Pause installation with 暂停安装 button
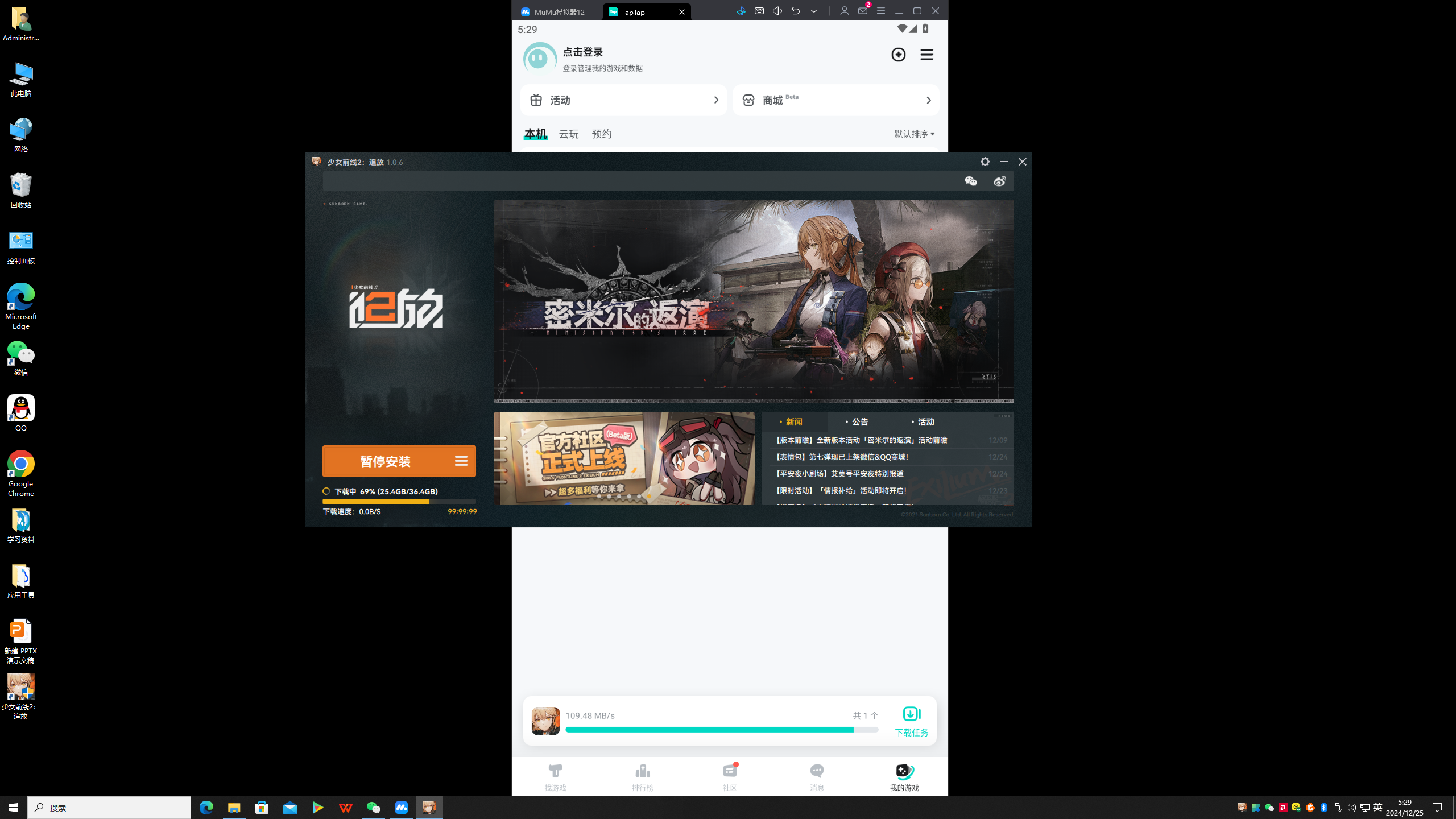Image resolution: width=1456 pixels, height=819 pixels. pos(385,461)
